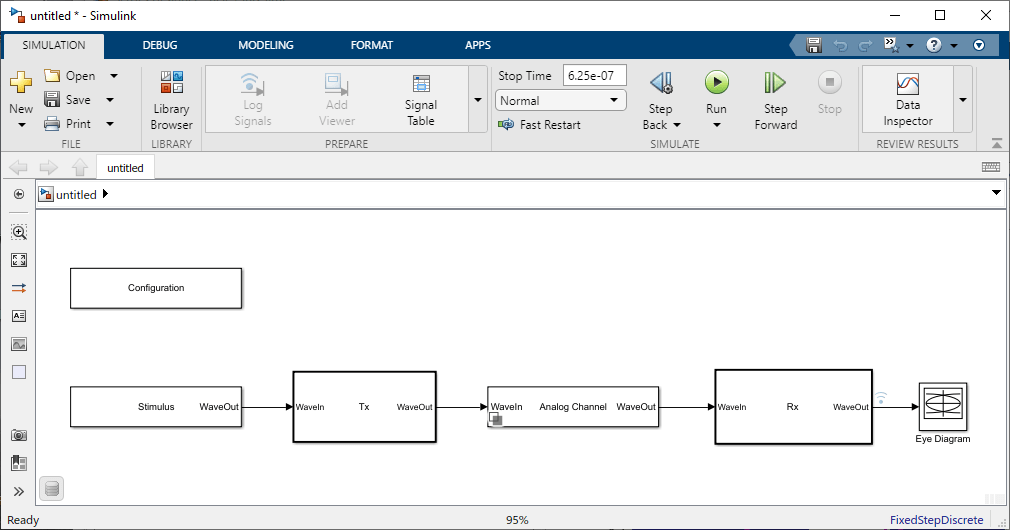
Task: Select the Rx block
Action: click(793, 406)
